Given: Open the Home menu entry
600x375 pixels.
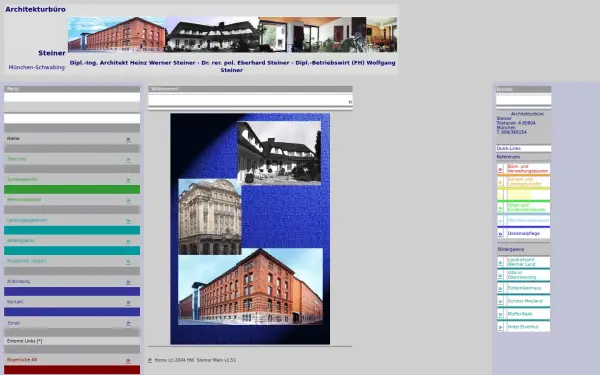Looking at the screenshot, I should click(13, 139).
